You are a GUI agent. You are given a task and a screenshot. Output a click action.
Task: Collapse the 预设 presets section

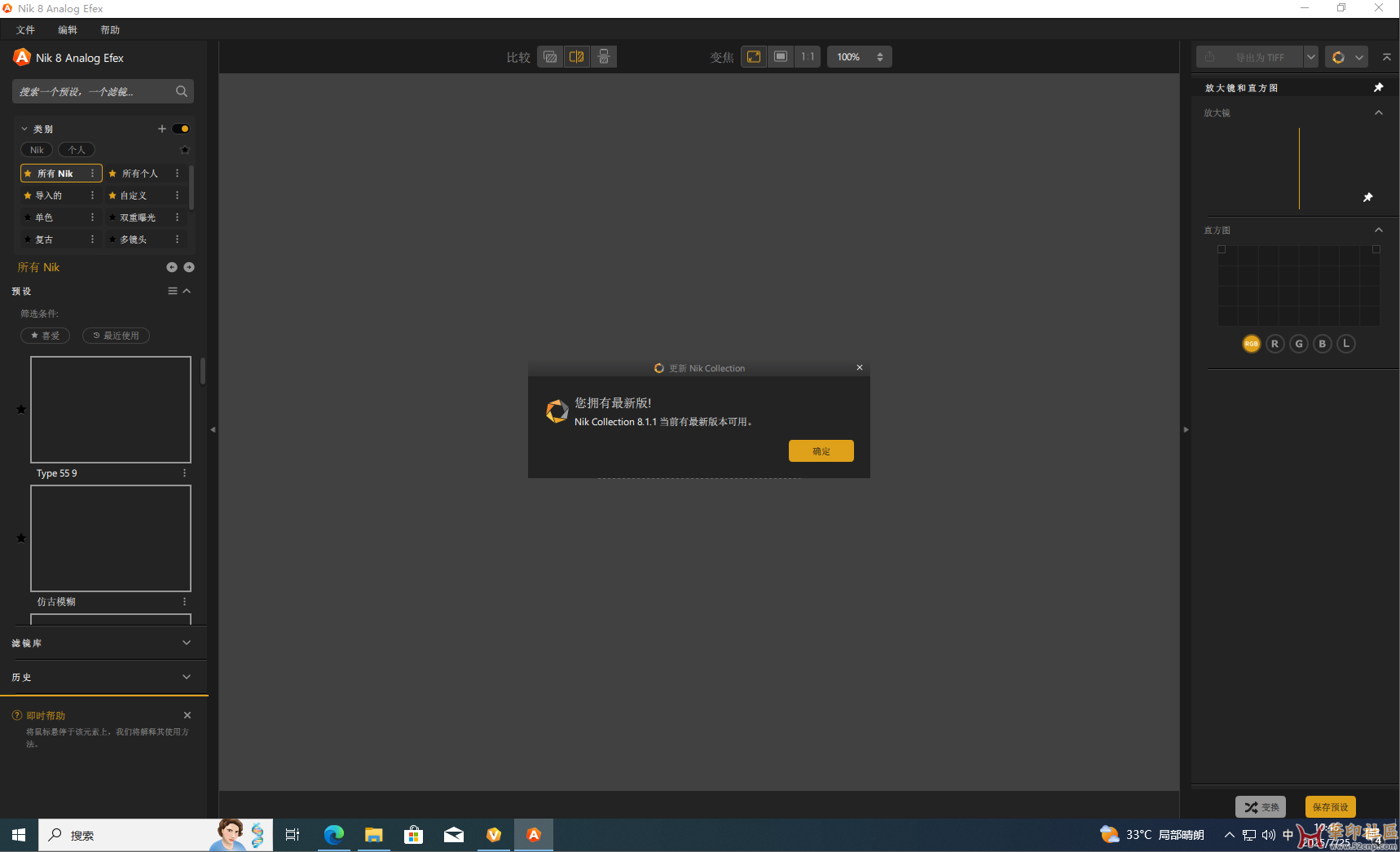pyautogui.click(x=187, y=291)
